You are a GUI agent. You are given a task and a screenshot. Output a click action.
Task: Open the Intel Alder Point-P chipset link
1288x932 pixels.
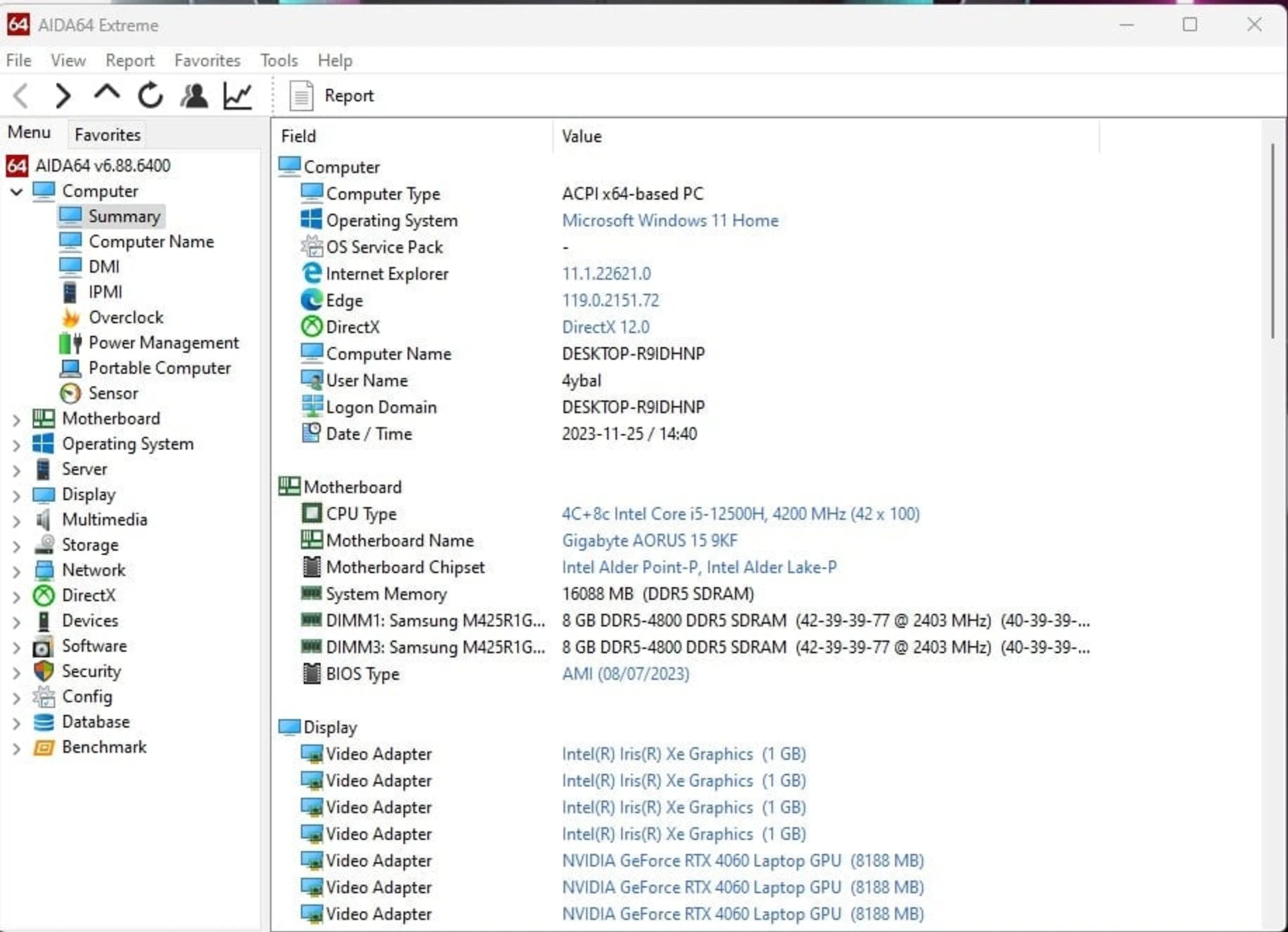[699, 568]
